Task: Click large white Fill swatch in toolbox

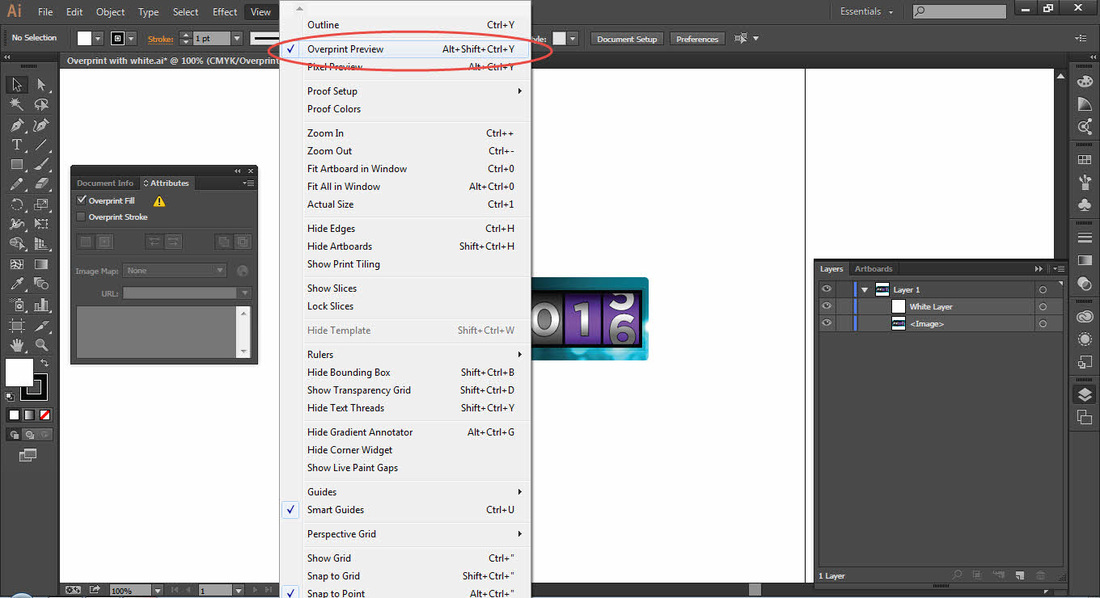Action: (x=19, y=373)
